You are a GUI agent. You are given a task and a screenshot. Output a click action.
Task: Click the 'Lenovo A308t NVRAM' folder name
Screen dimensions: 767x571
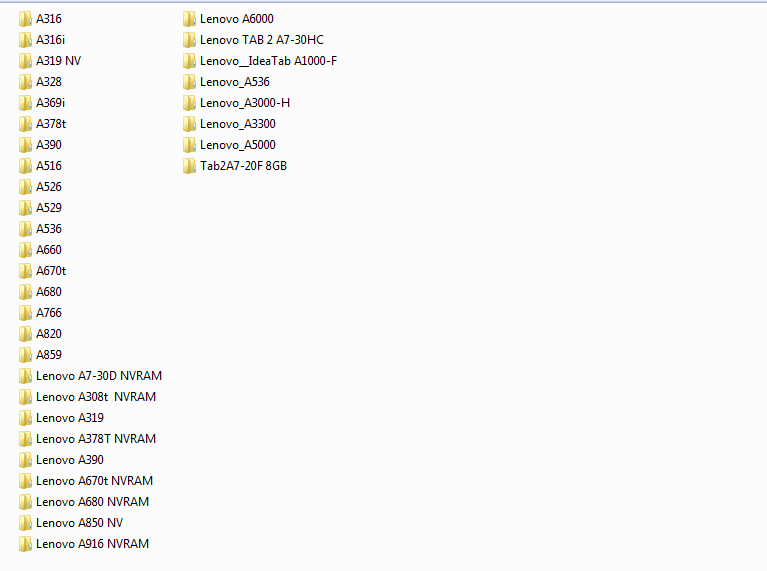pyautogui.click(x=96, y=397)
